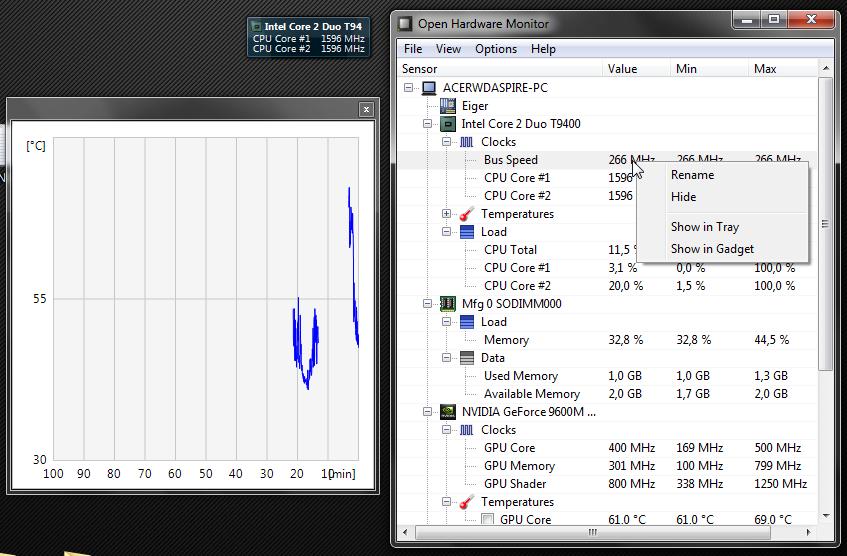Click the CPU Temperatures thermometer icon
The width and height of the screenshot is (847, 556).
(x=467, y=214)
